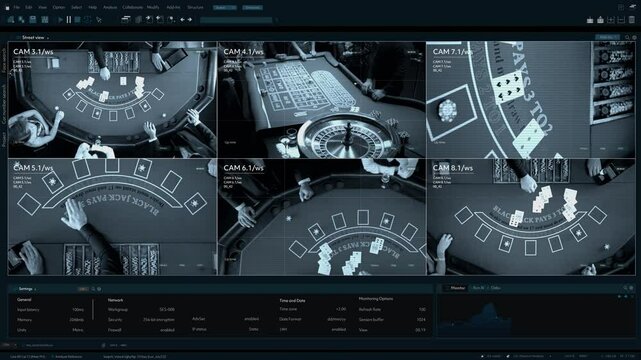Open the Option menu

[58, 7]
